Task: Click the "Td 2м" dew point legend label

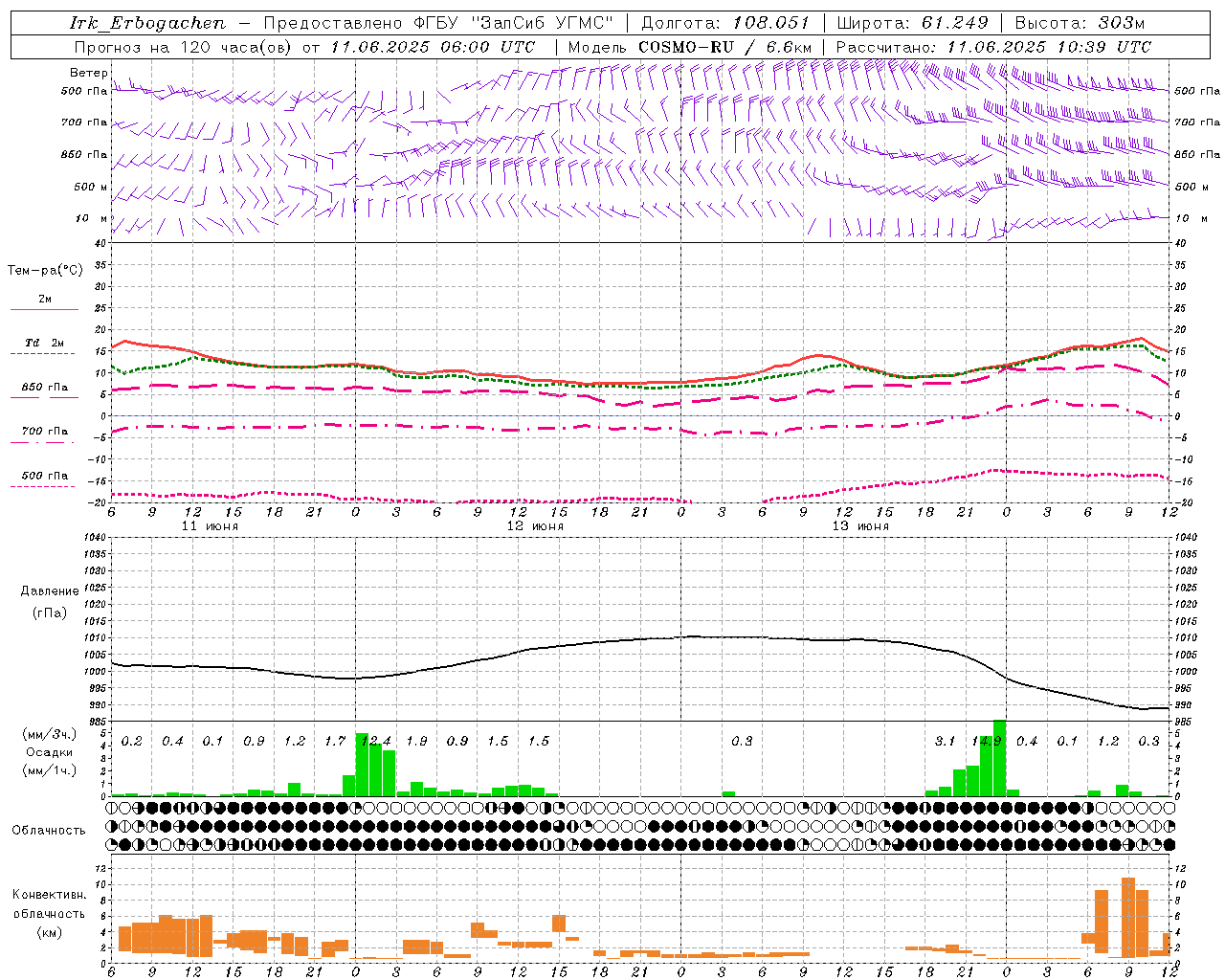Action: click(45, 343)
